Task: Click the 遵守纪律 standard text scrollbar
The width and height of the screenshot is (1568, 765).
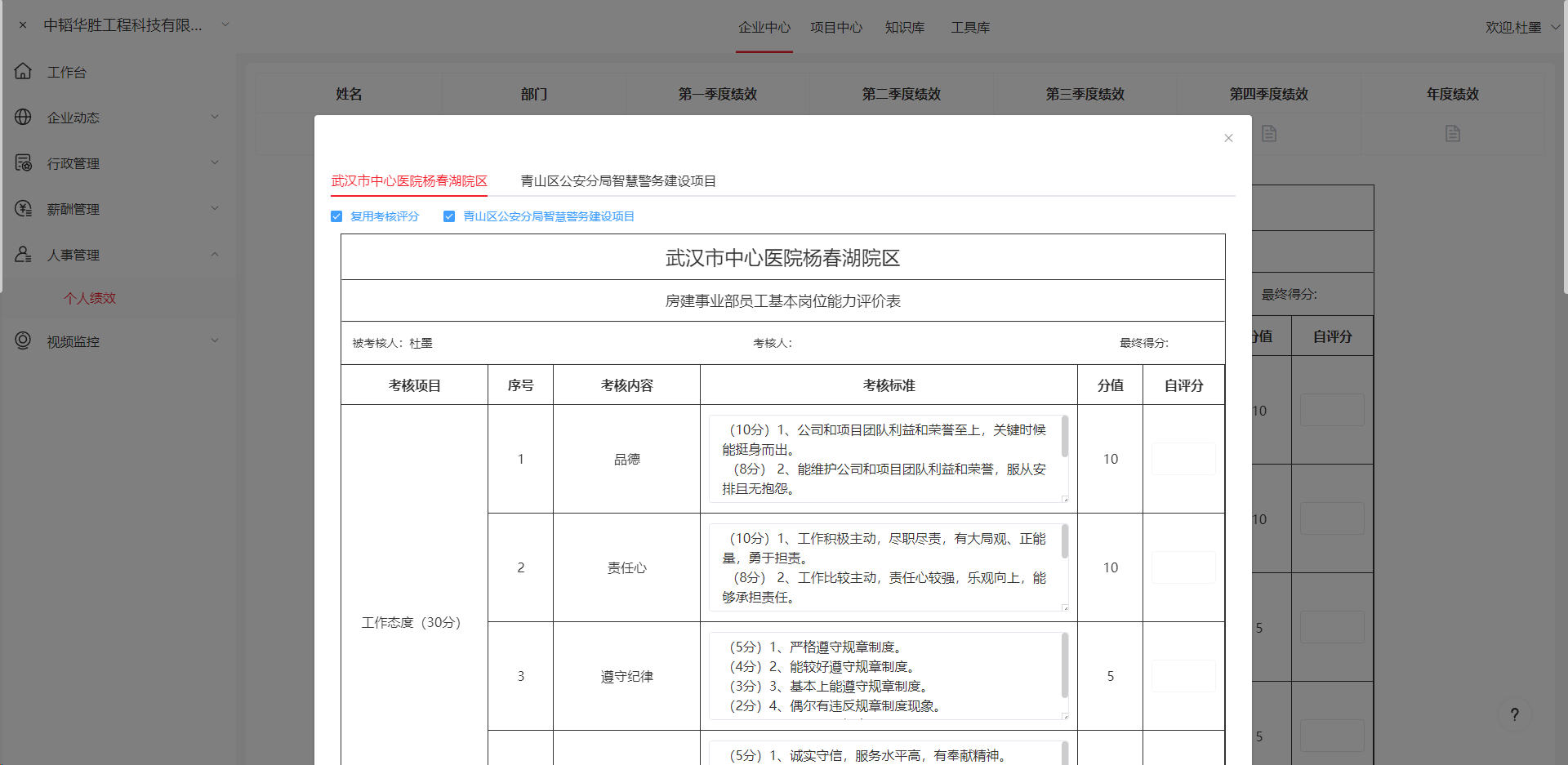Action: coord(1065,666)
